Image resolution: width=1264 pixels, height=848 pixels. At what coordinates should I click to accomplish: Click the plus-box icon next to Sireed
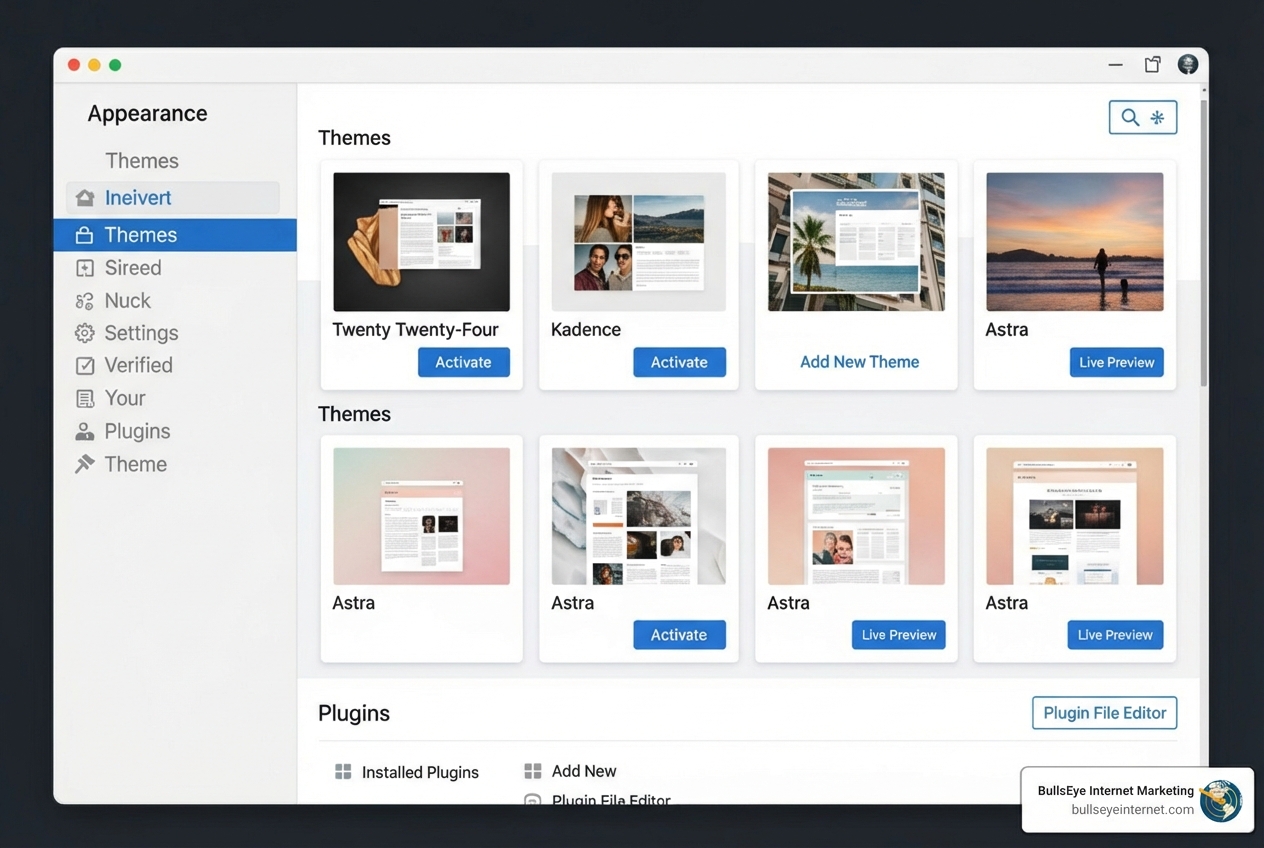coord(85,268)
